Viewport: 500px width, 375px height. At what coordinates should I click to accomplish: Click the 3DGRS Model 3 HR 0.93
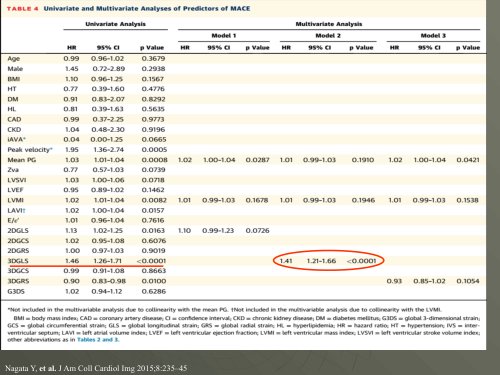click(x=394, y=281)
